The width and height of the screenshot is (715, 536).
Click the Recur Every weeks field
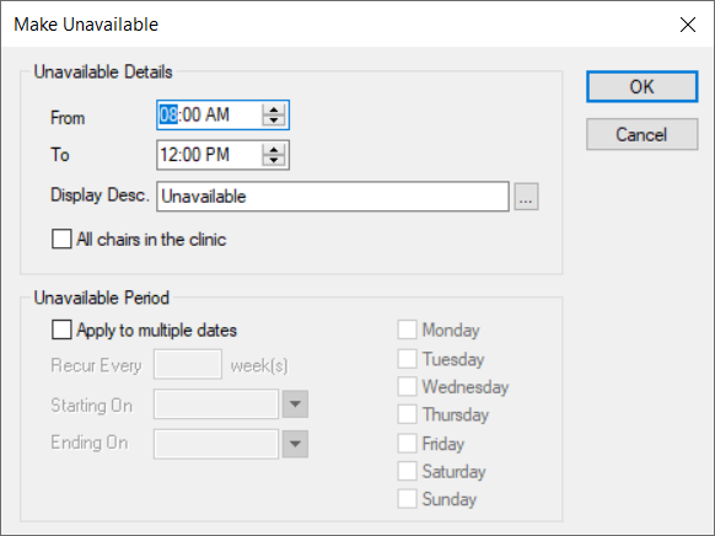188,365
